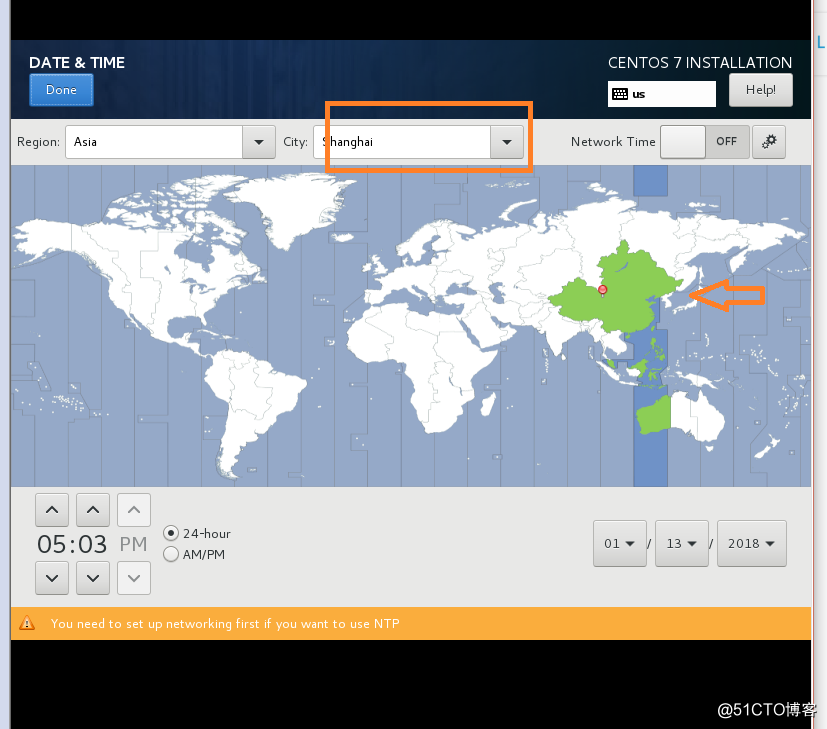Select the AM/PM radio button
827x729 pixels.
point(171,554)
